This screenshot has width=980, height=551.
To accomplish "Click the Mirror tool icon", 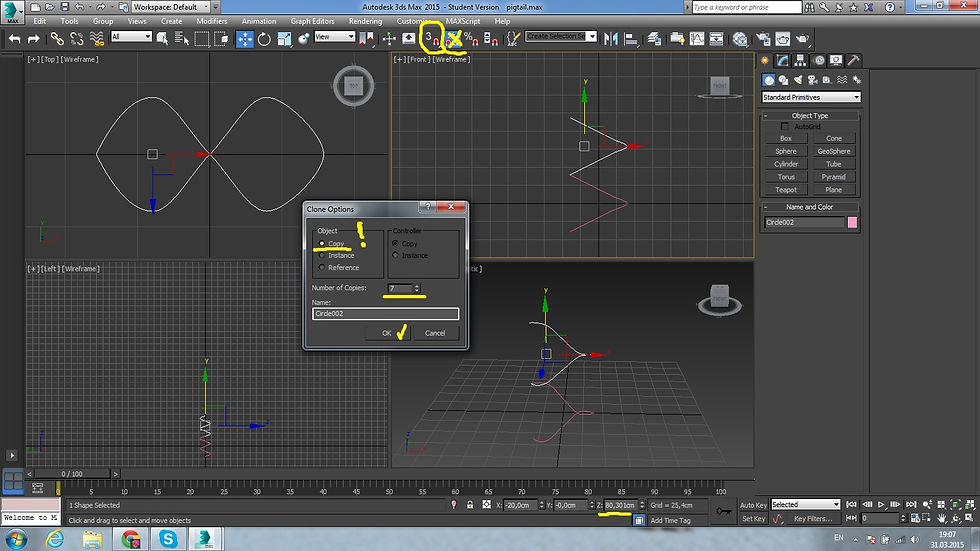I will (x=611, y=39).
